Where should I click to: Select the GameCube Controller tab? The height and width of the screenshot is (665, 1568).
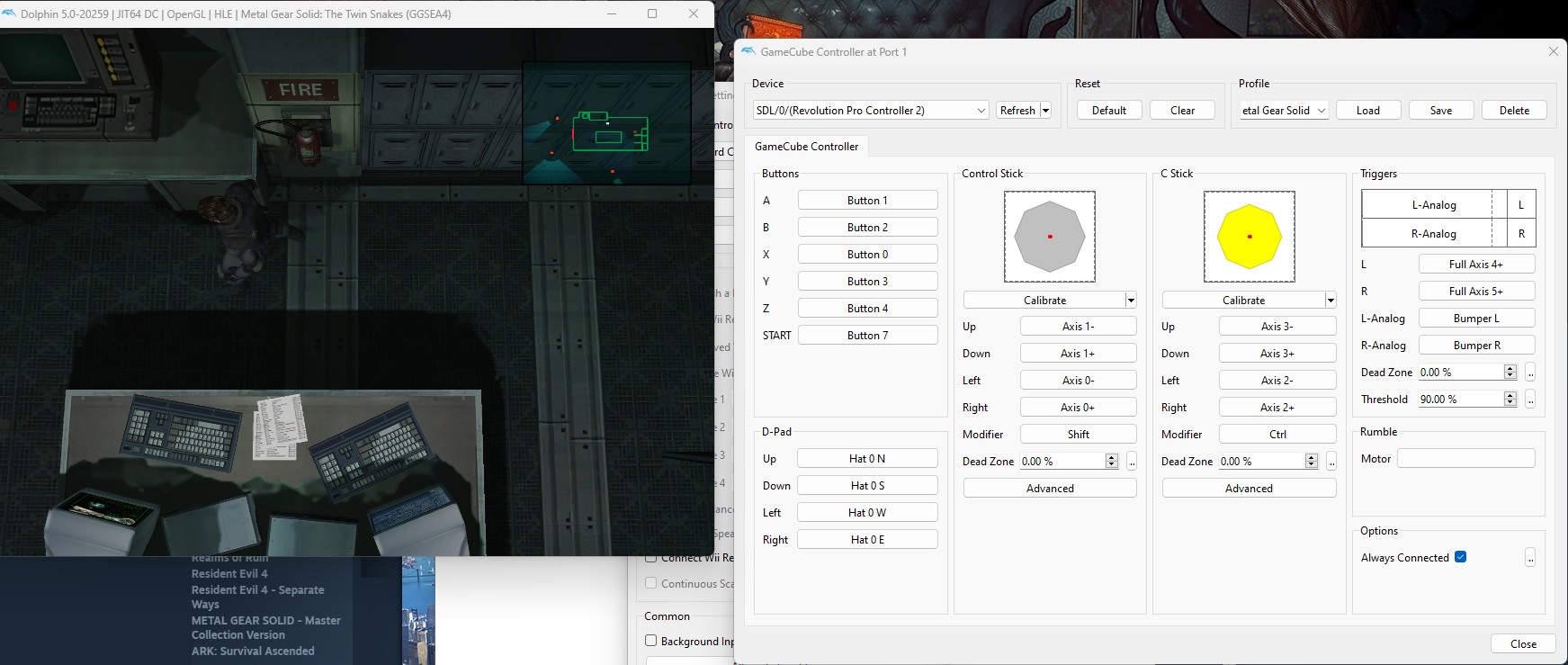pos(806,146)
